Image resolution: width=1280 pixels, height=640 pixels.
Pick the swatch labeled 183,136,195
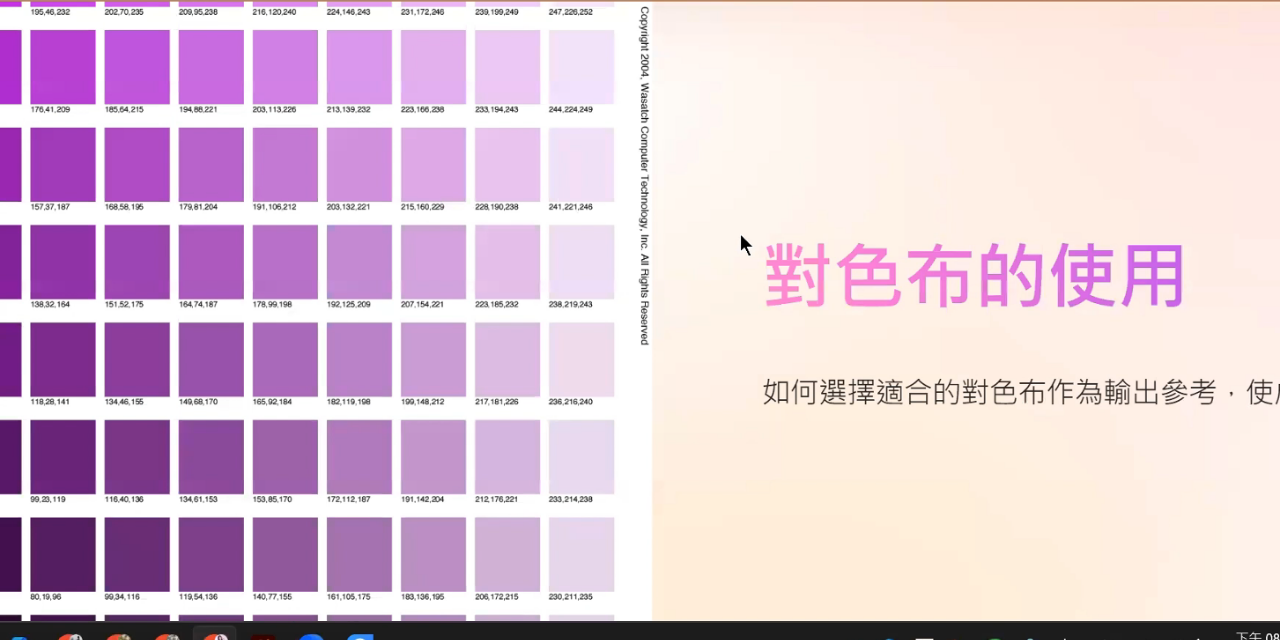coord(433,554)
